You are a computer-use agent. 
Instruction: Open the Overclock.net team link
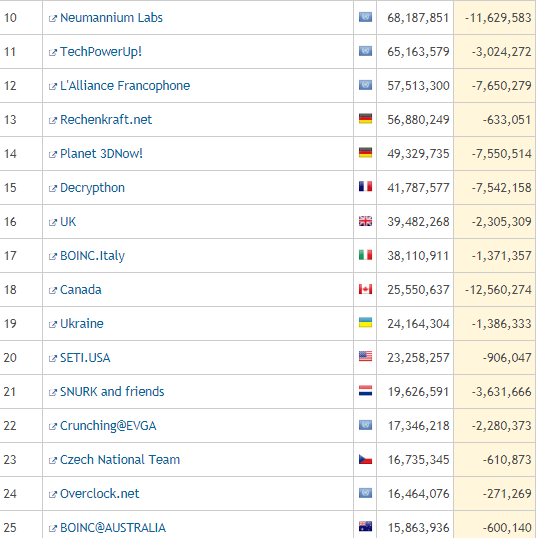click(x=100, y=494)
